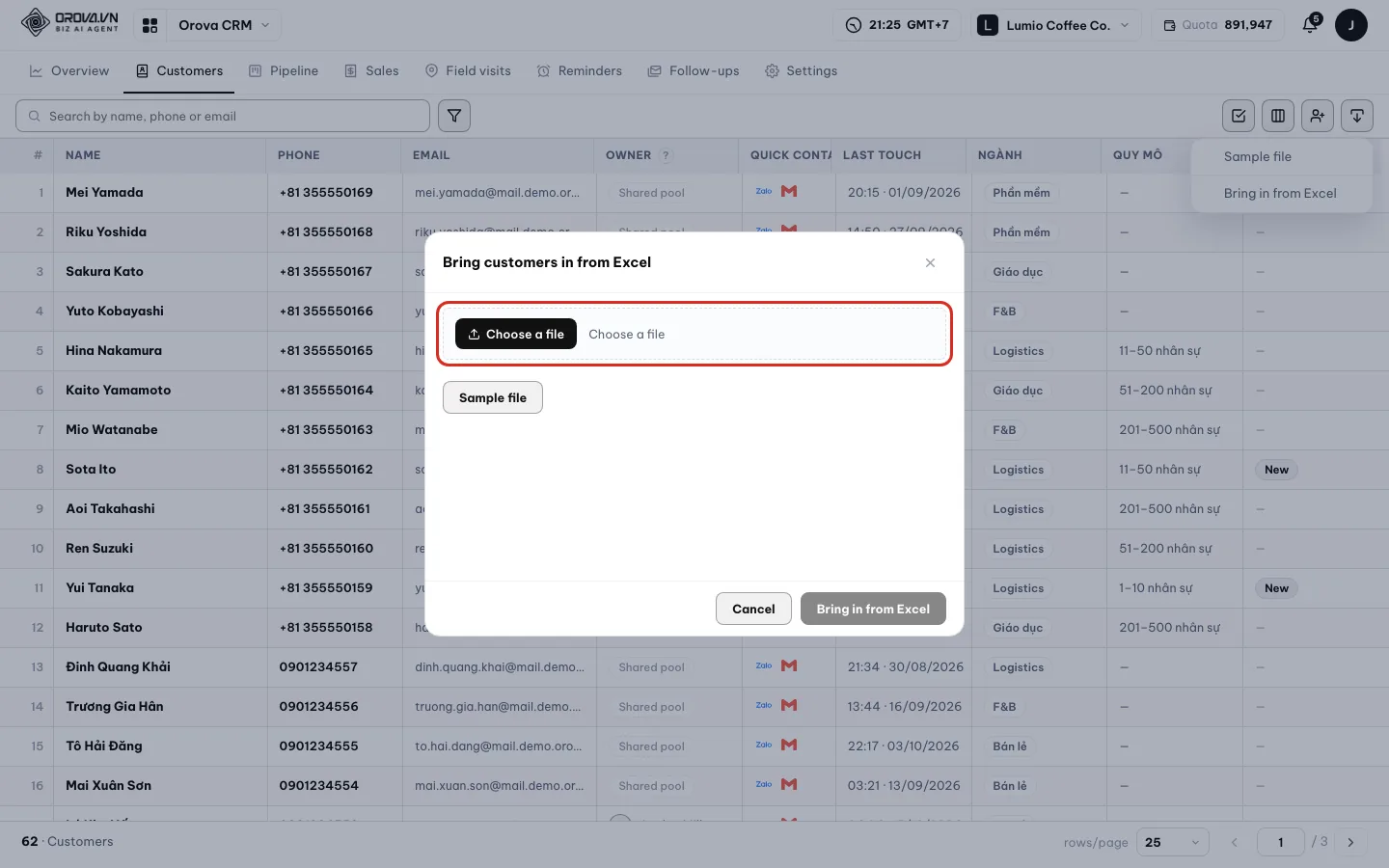Switch to the Overview tab
This screenshot has height=868, width=1389.
[69, 70]
